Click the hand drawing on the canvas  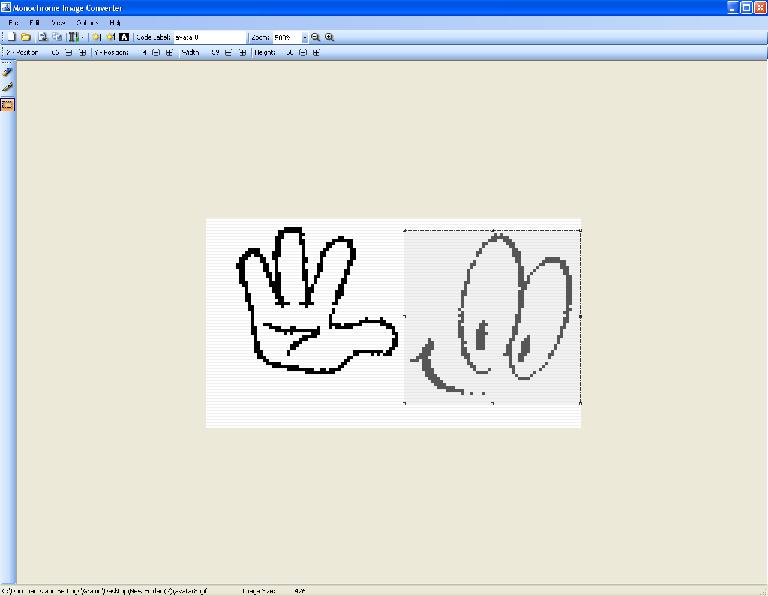[x=316, y=300]
